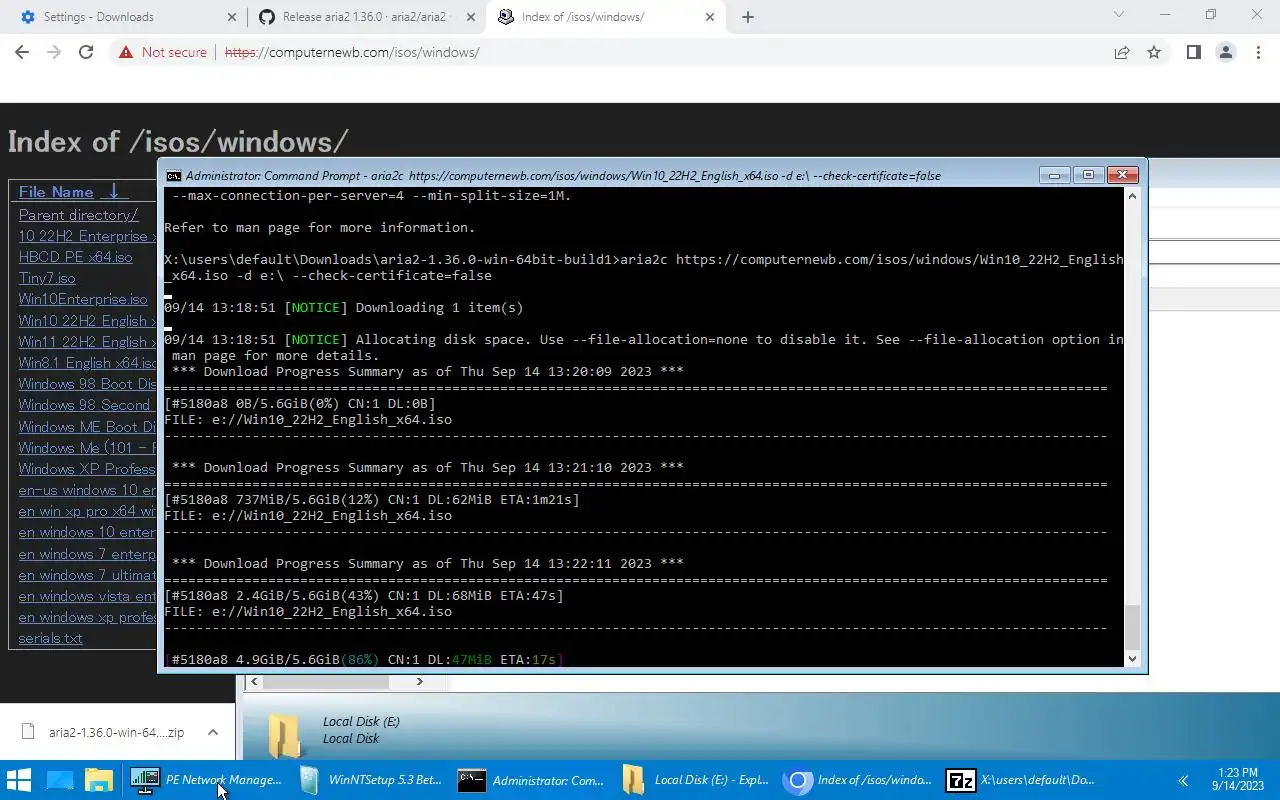This screenshot has height=800, width=1280.
Task: Close the Settings - Downloads tab
Action: click(x=232, y=17)
